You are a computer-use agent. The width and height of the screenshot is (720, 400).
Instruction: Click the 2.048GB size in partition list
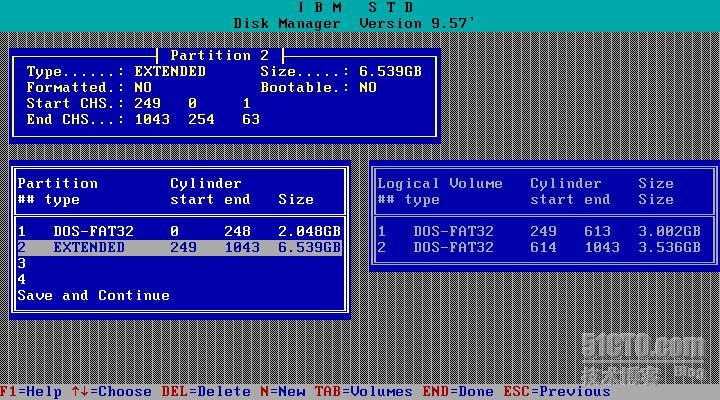(x=309, y=231)
